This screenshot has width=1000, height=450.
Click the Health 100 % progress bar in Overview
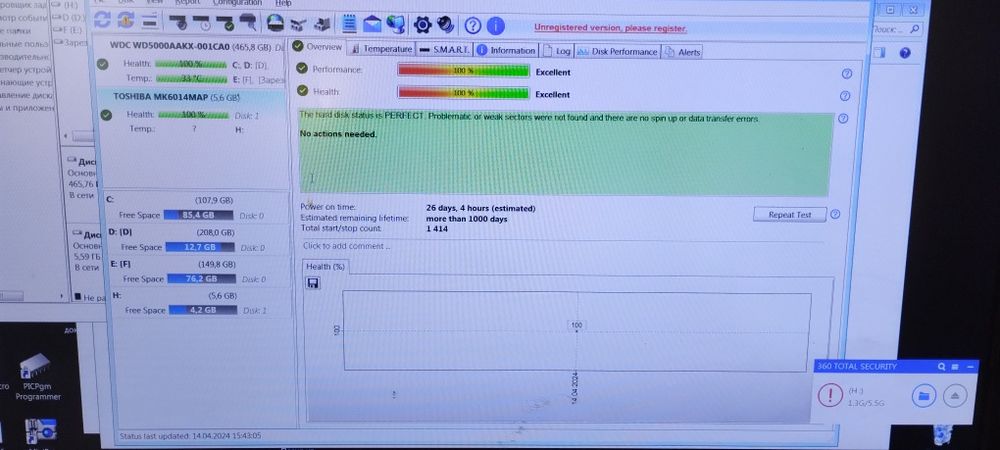click(x=463, y=93)
